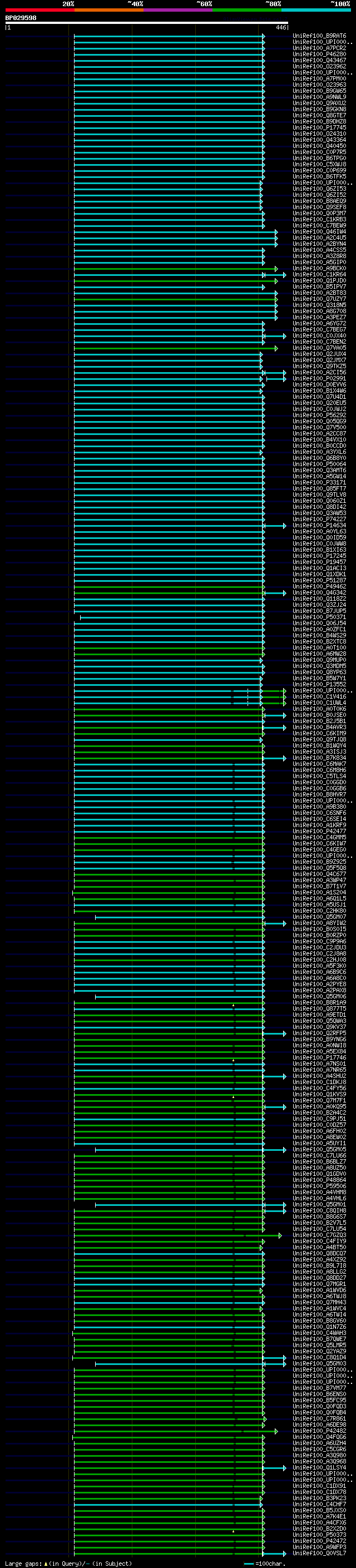
Task: Click UniRef100_B9GW65 in the hit list
Action: point(319,91)
